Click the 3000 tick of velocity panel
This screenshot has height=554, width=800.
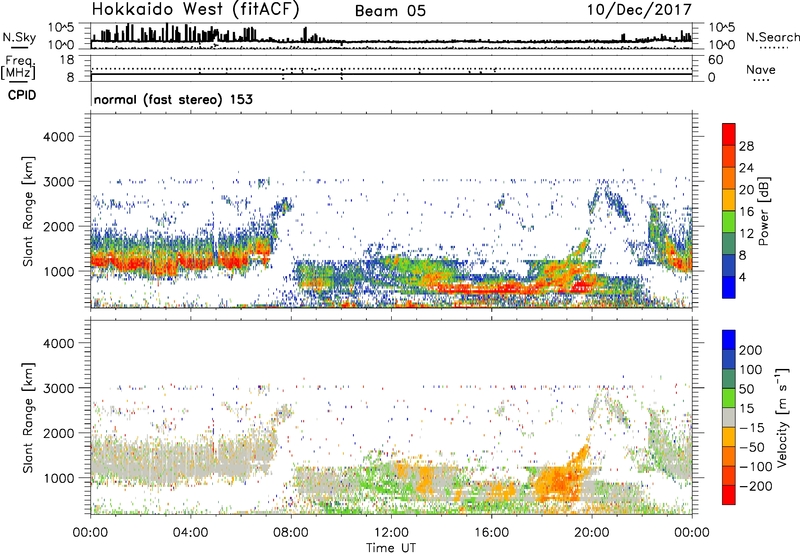coord(59,388)
